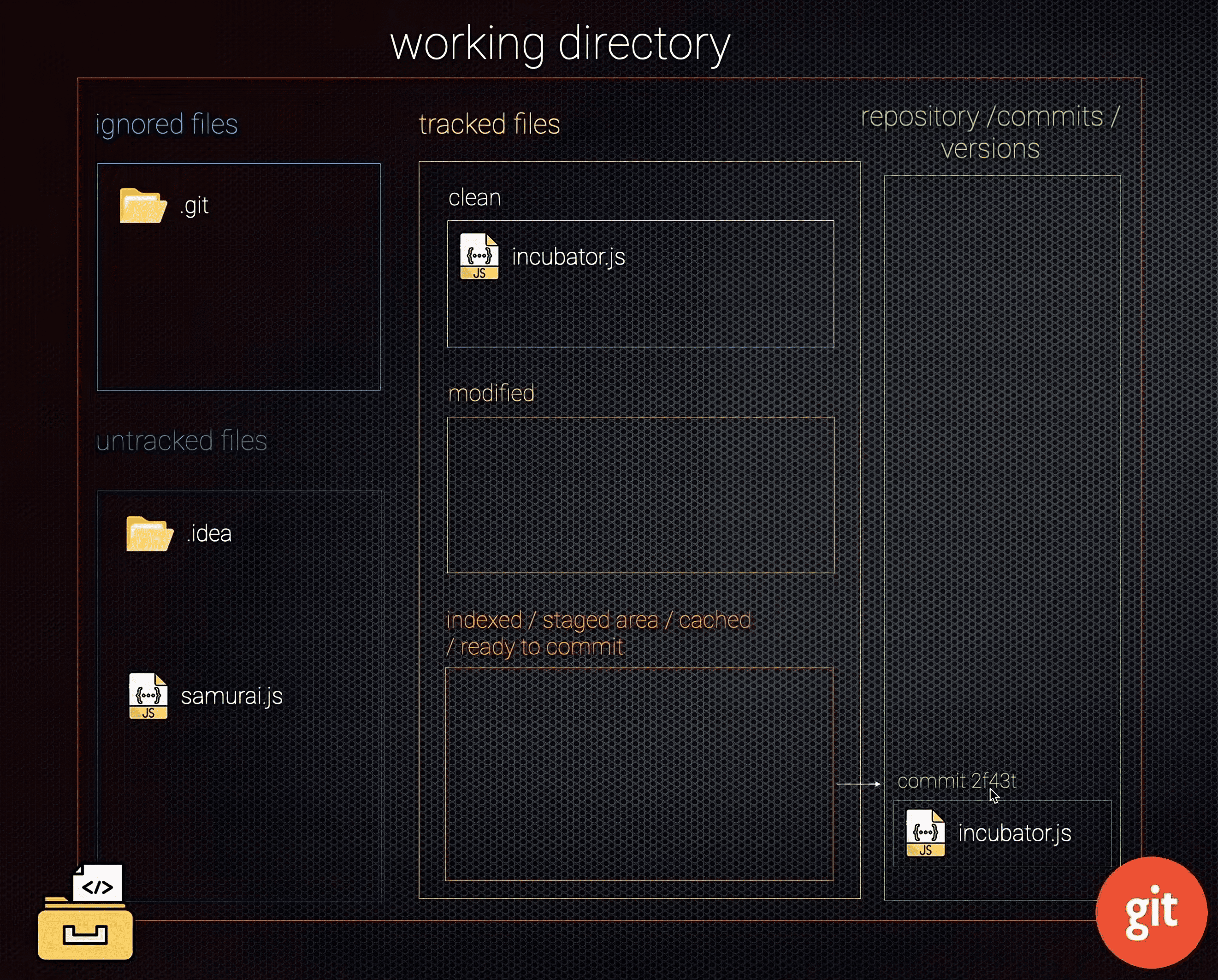Click incubator.js icon in clean box
The height and width of the screenshot is (980, 1218).
click(479, 256)
